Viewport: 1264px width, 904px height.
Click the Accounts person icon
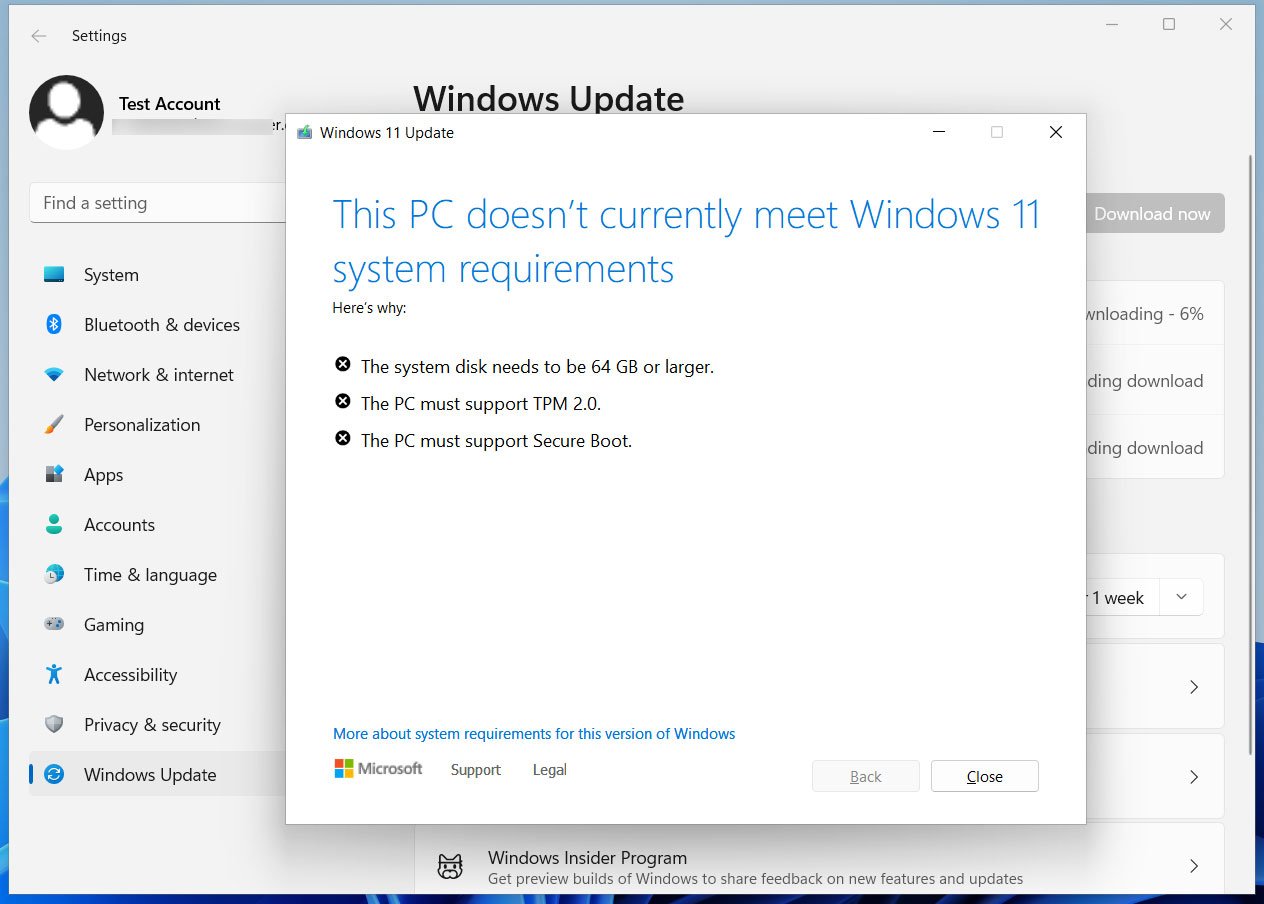[54, 524]
